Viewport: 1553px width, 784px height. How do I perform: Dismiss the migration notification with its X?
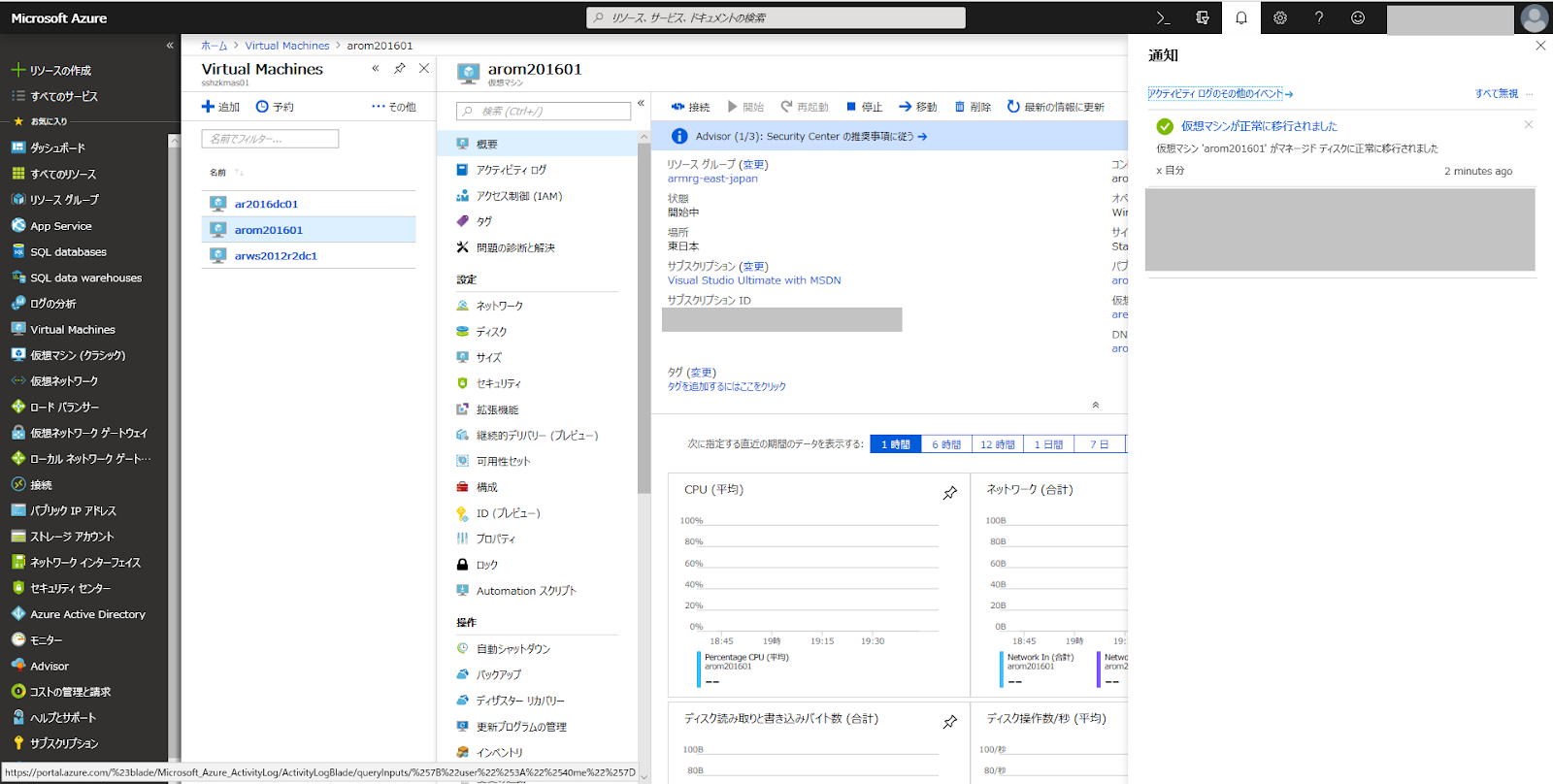pos(1529,124)
